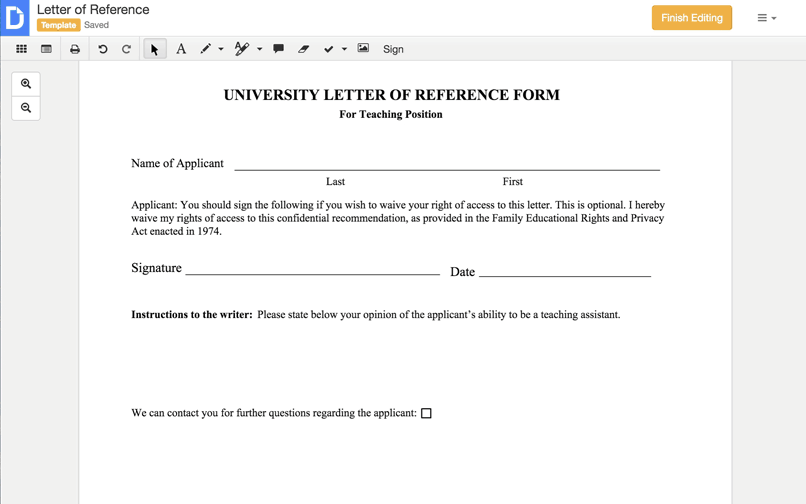
Task: Expand the checkmark tool dropdown arrow
Action: coord(344,49)
